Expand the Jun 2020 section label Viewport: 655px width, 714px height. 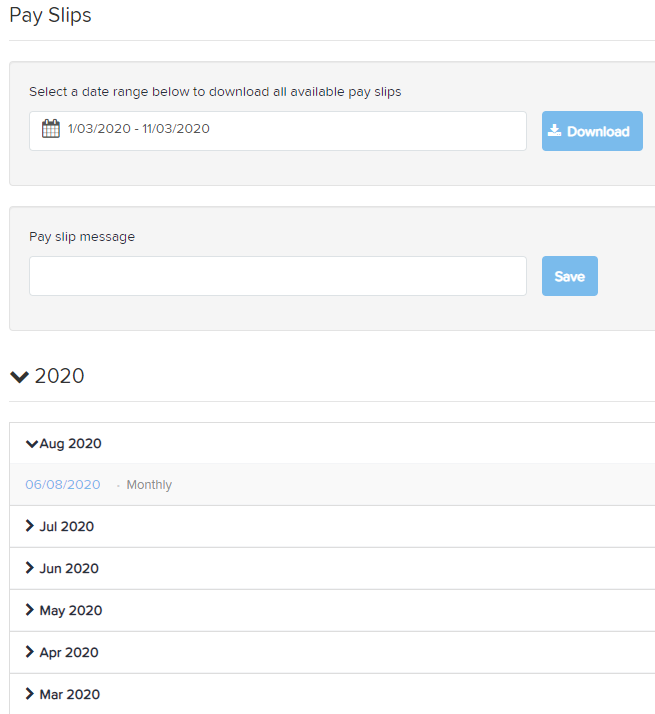pyautogui.click(x=69, y=568)
